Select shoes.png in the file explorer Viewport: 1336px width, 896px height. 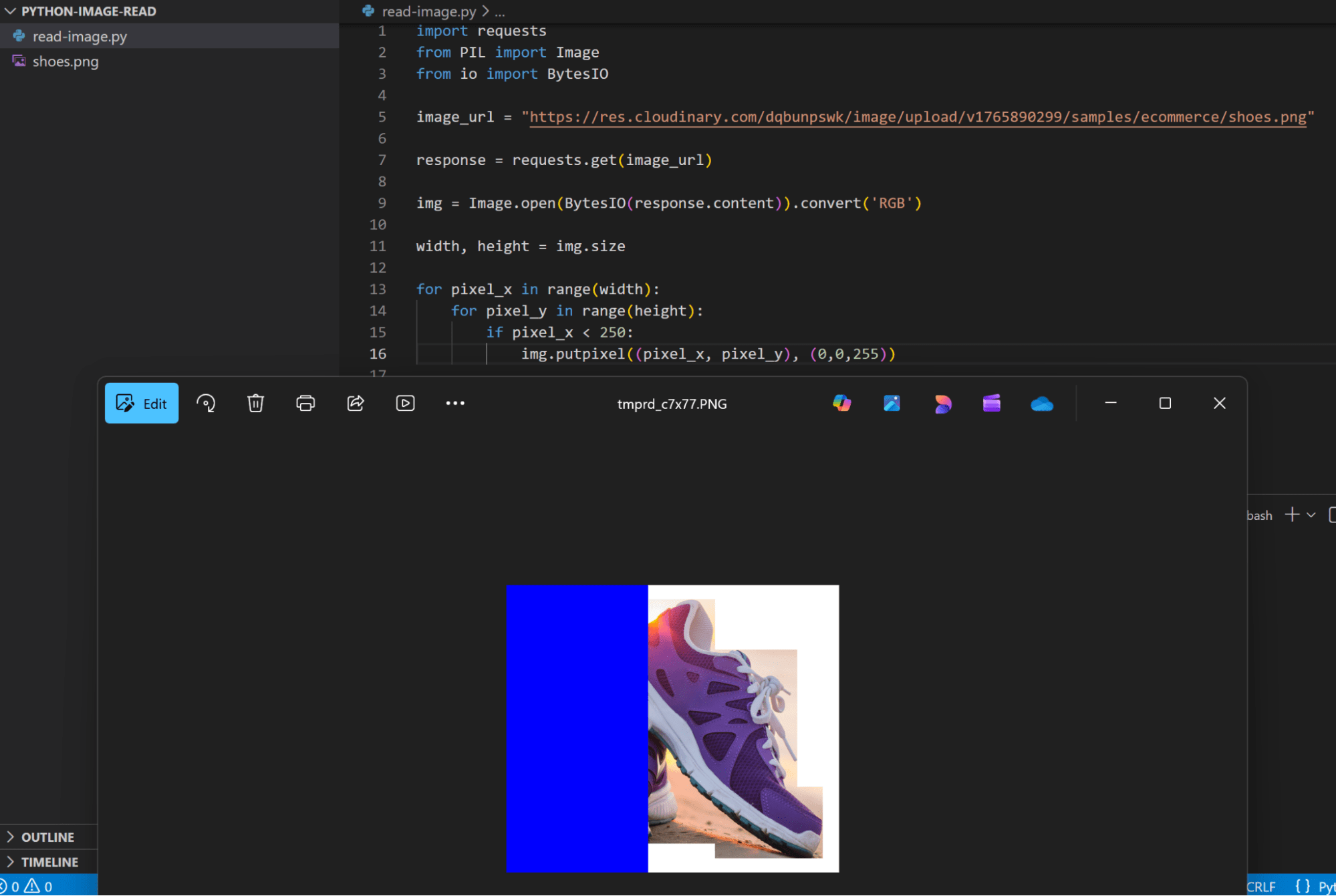[x=65, y=61]
